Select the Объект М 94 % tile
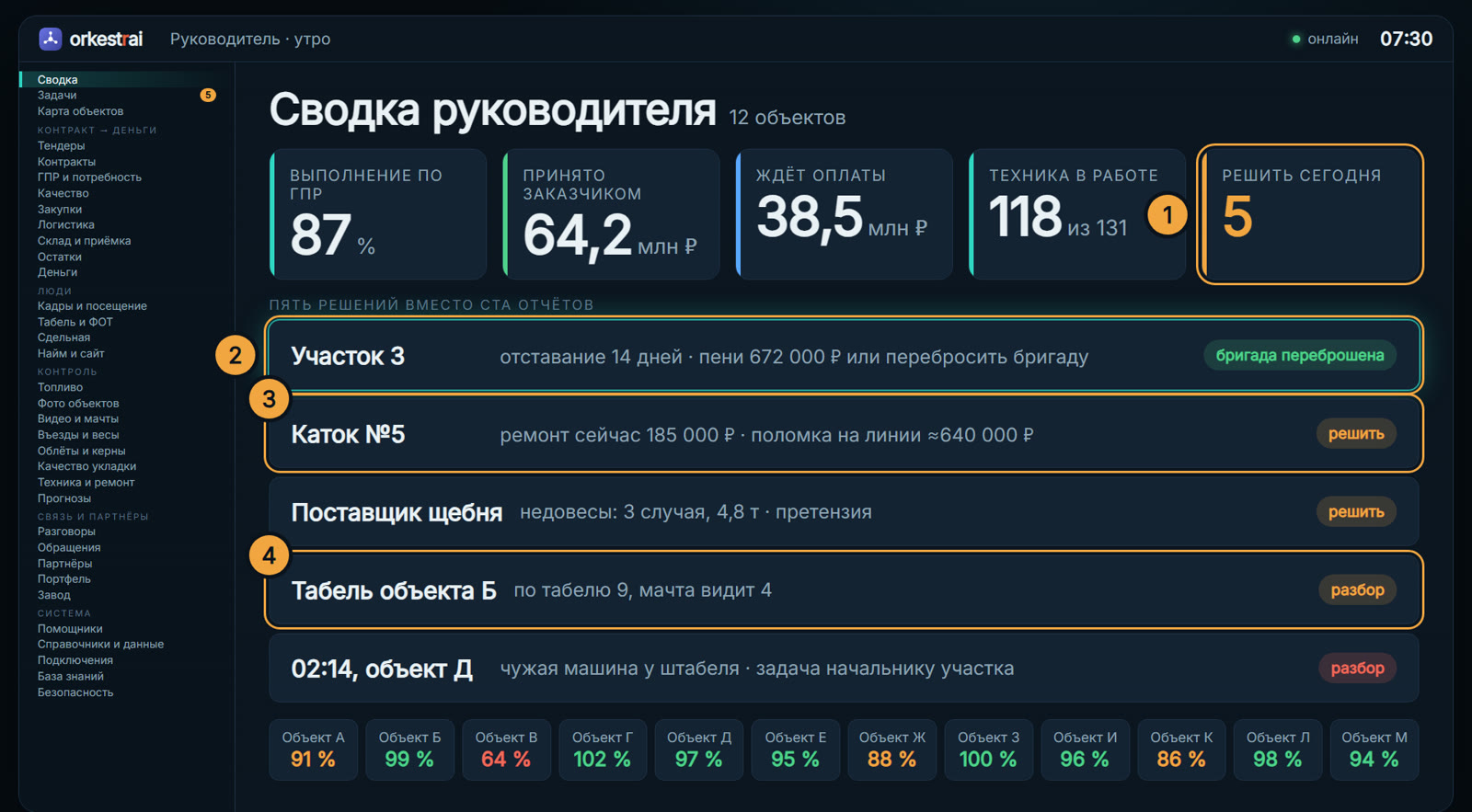Screen dimensions: 1472x812 pos(1374,749)
